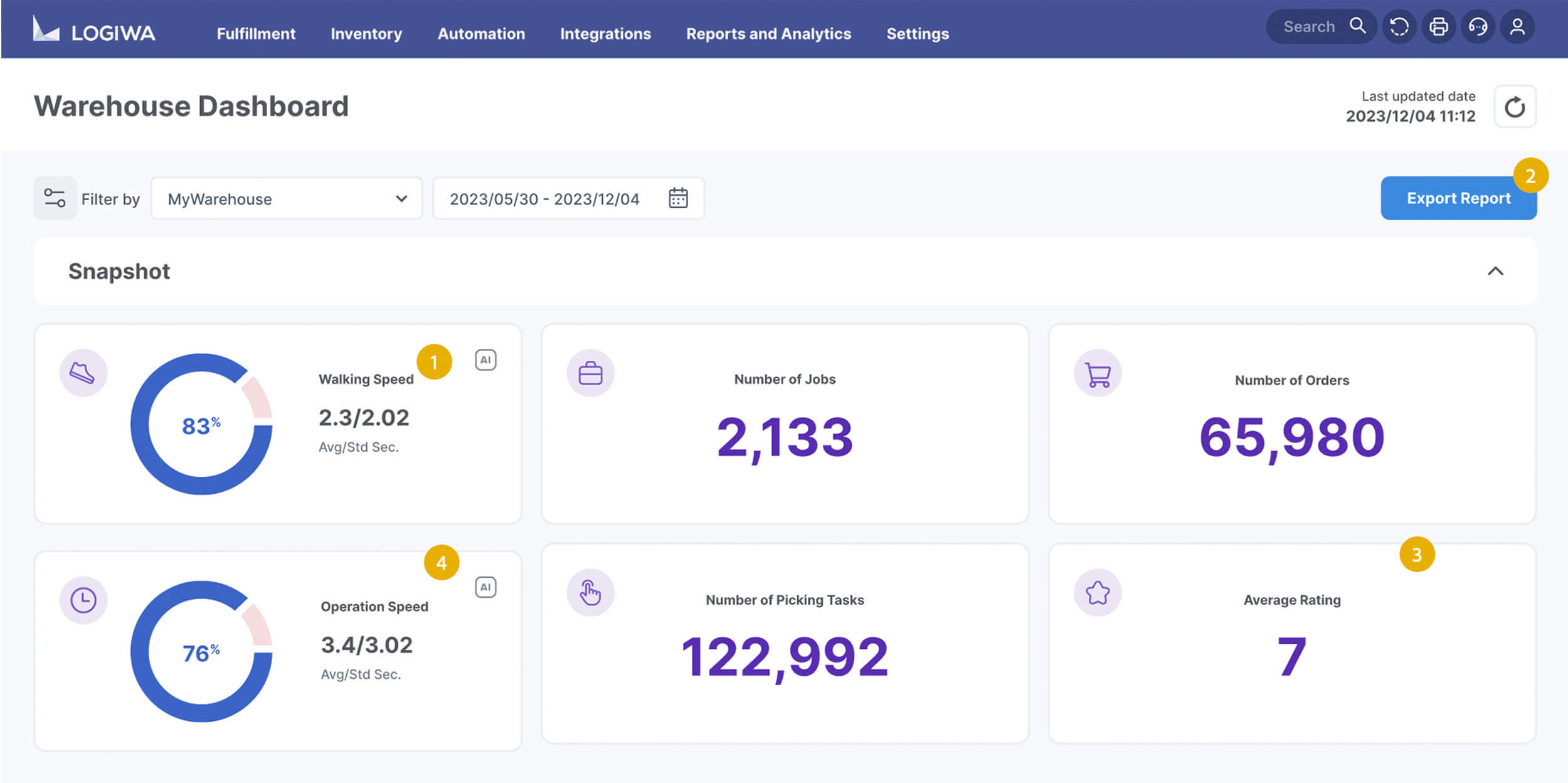Viewport: 1568px width, 783px height.
Task: Collapse the Snapshot section
Action: (1495, 271)
